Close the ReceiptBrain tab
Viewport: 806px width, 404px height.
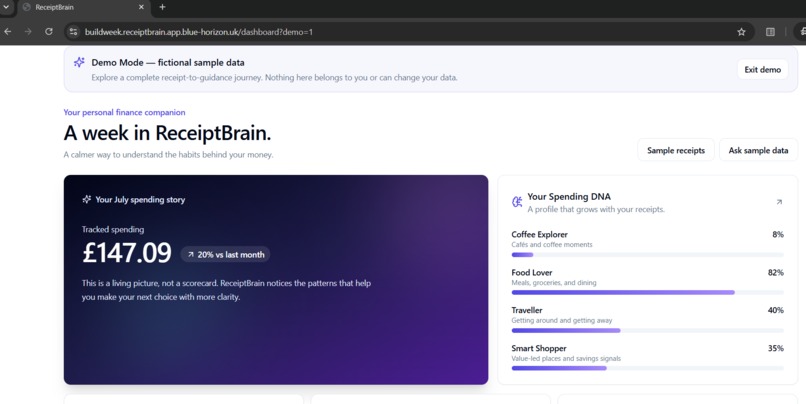141,7
